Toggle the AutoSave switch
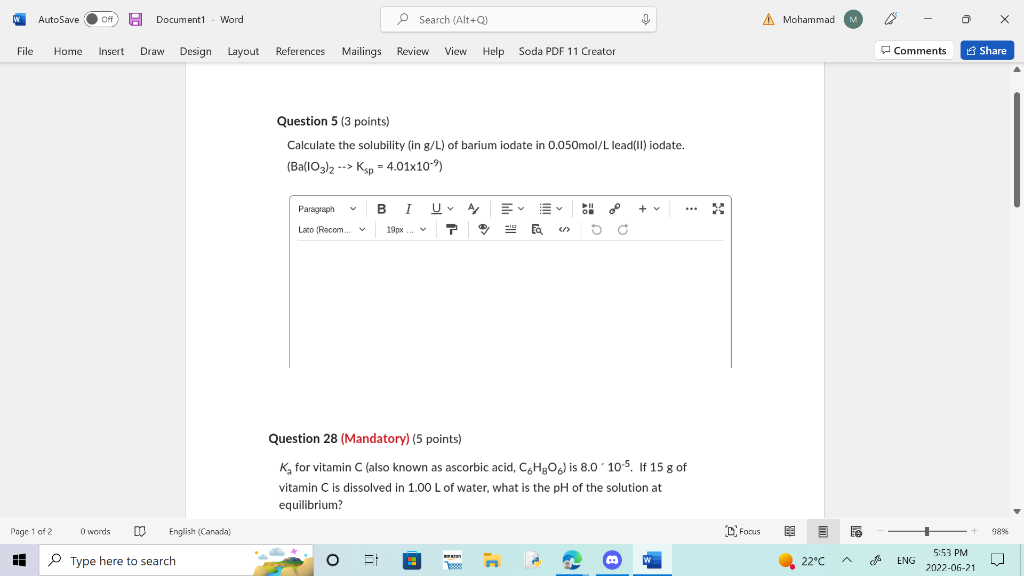 101,19
